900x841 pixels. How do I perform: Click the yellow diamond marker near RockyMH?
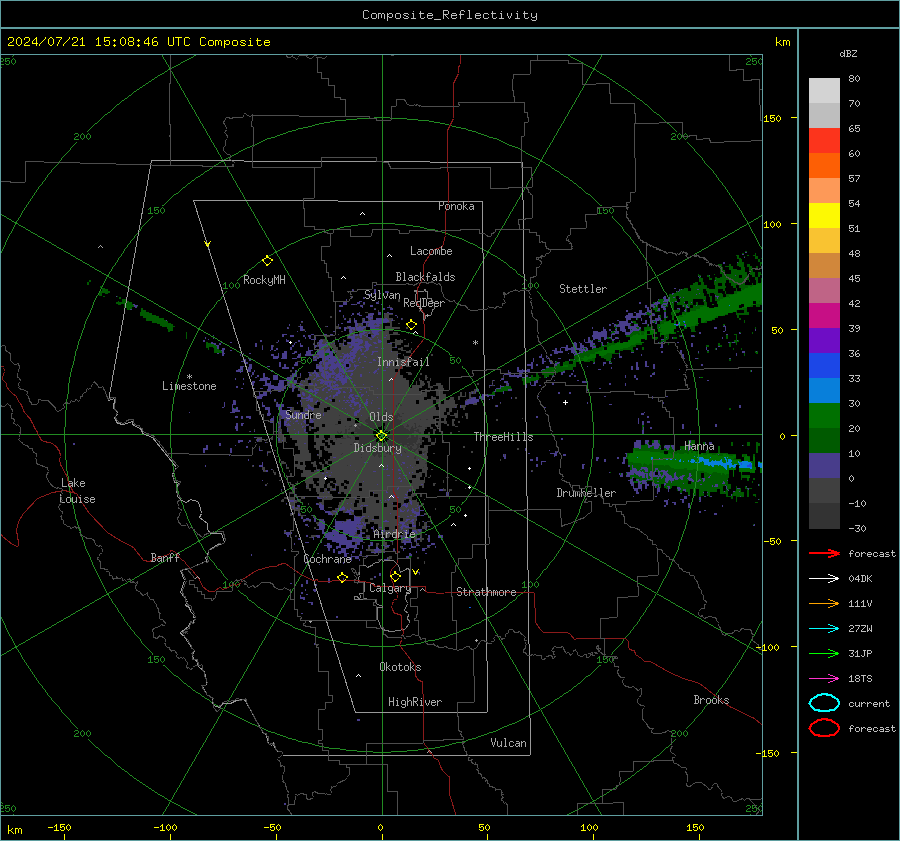267,261
